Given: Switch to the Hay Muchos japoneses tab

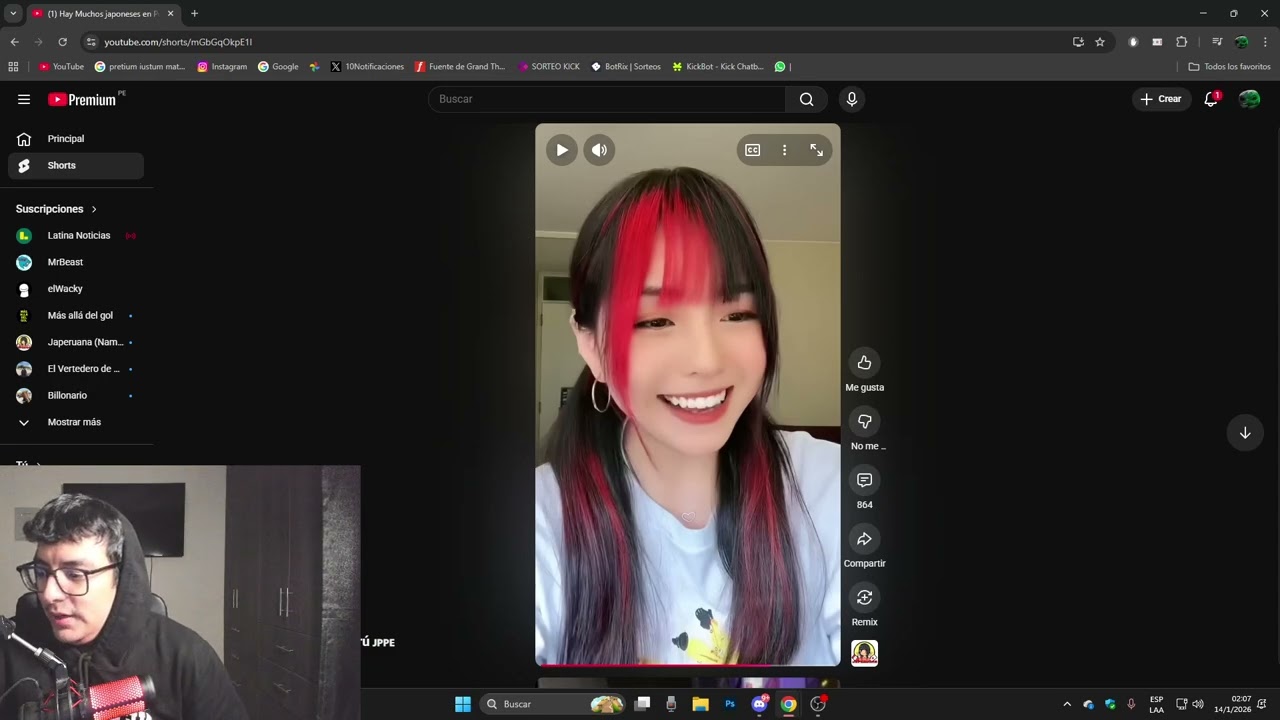Looking at the screenshot, I should [102, 14].
